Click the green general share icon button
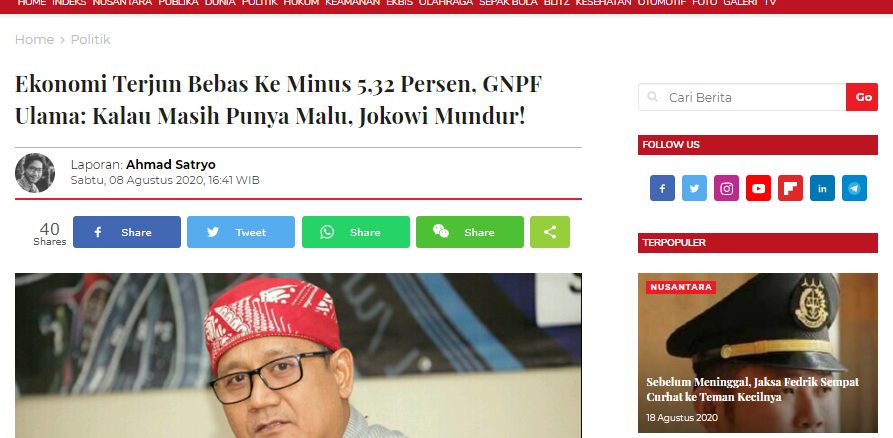 point(550,232)
